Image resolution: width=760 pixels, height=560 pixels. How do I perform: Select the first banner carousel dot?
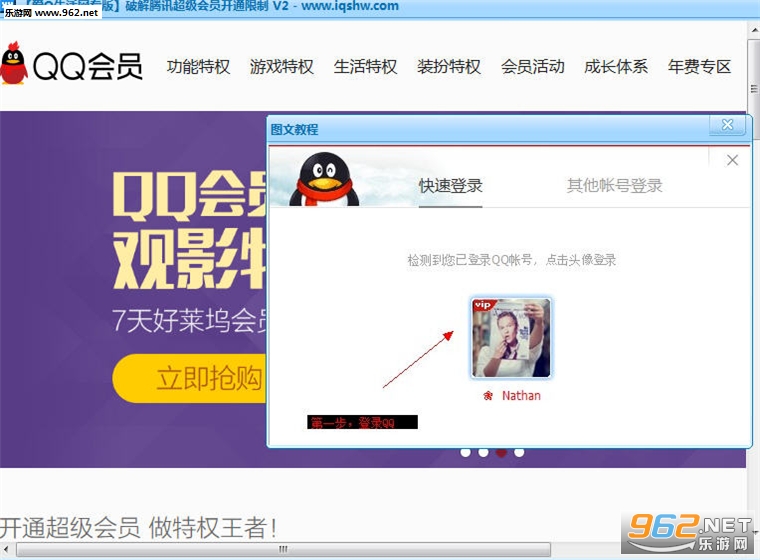pos(465,452)
